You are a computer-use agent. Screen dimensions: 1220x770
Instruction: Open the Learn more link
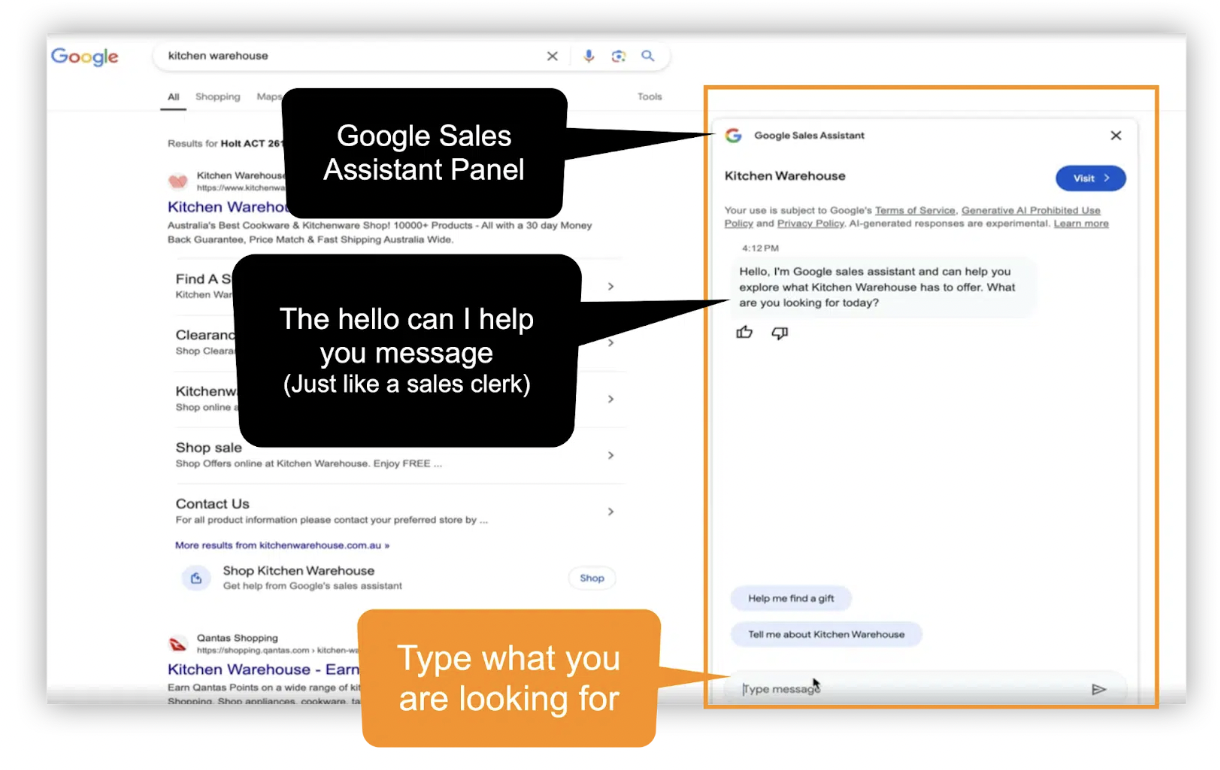[x=1081, y=224]
